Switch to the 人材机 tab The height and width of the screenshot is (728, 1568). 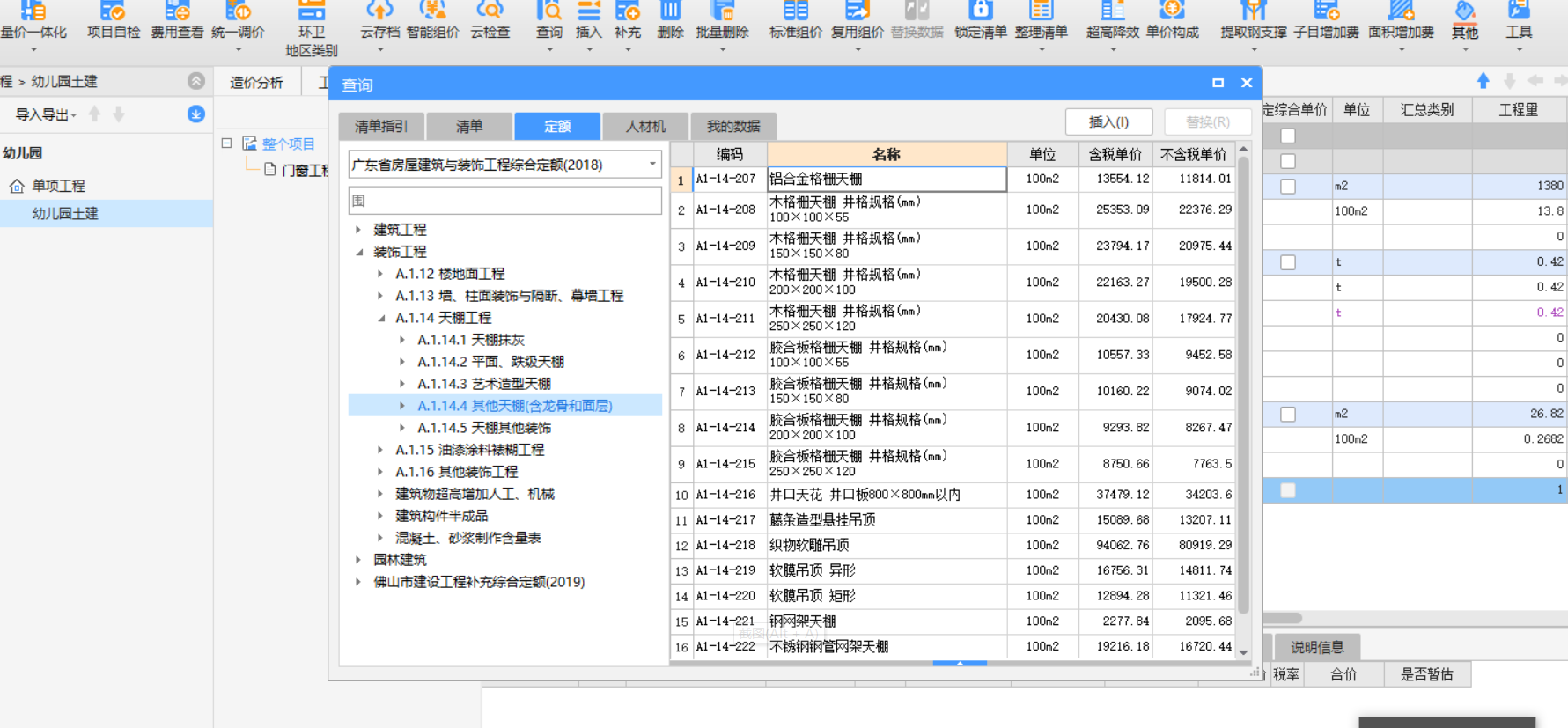coord(645,127)
